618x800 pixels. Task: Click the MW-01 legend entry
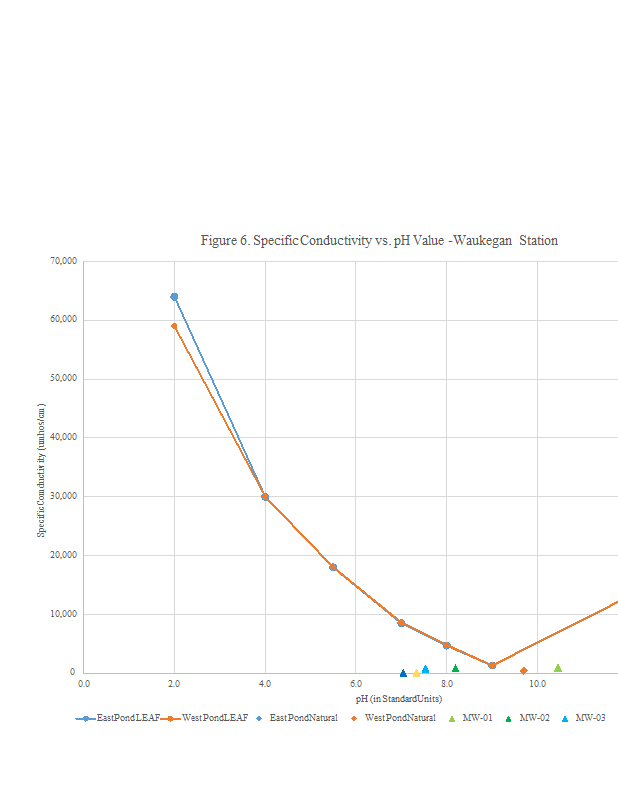(470, 718)
